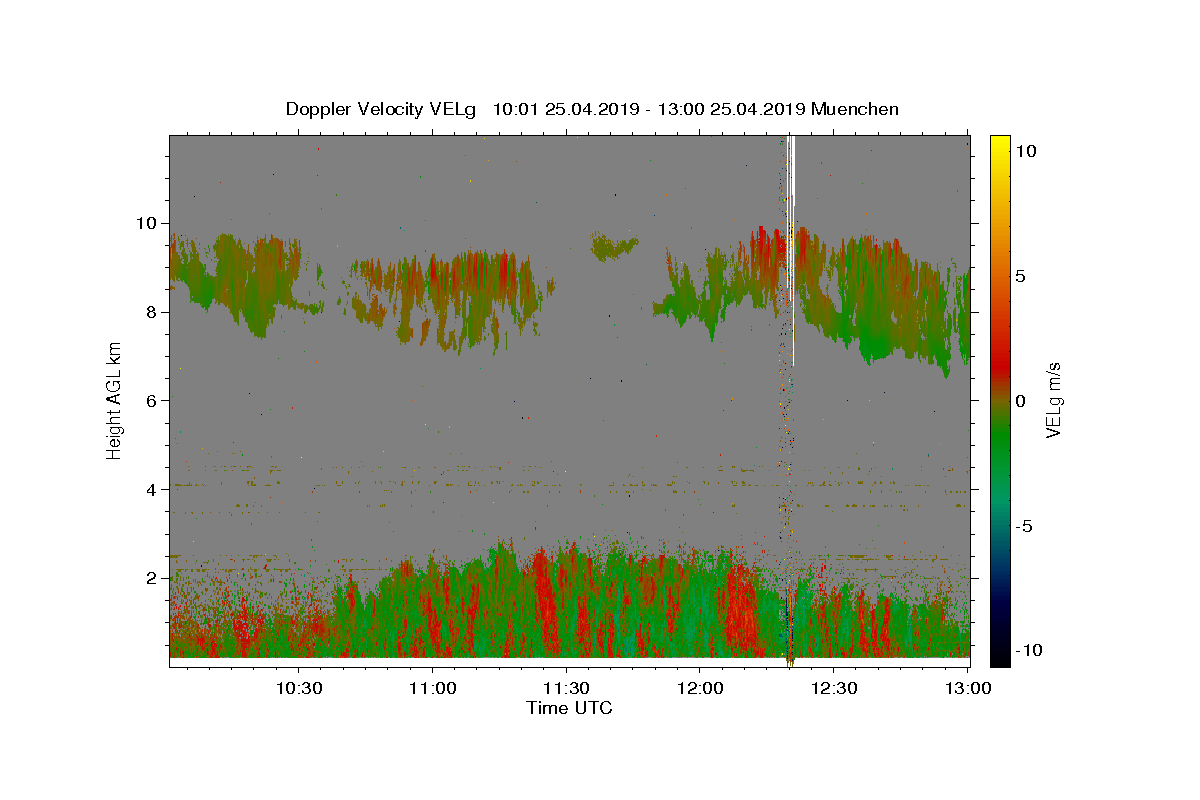This screenshot has width=1200, height=800.
Task: Click the colorbar label '-10'
Action: click(x=1029, y=650)
